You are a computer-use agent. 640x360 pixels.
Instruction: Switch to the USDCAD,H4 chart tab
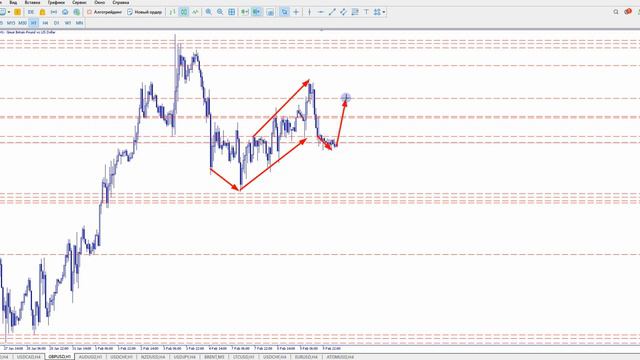tap(29, 357)
